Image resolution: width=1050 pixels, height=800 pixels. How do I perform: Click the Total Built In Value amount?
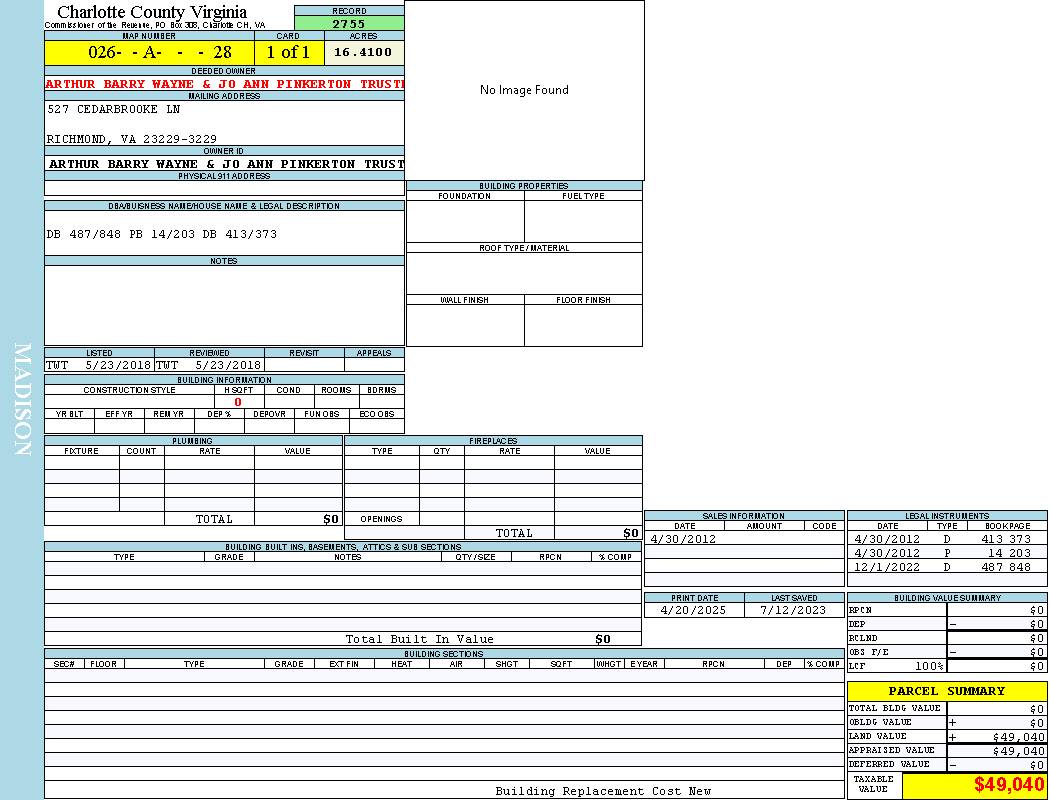point(602,639)
